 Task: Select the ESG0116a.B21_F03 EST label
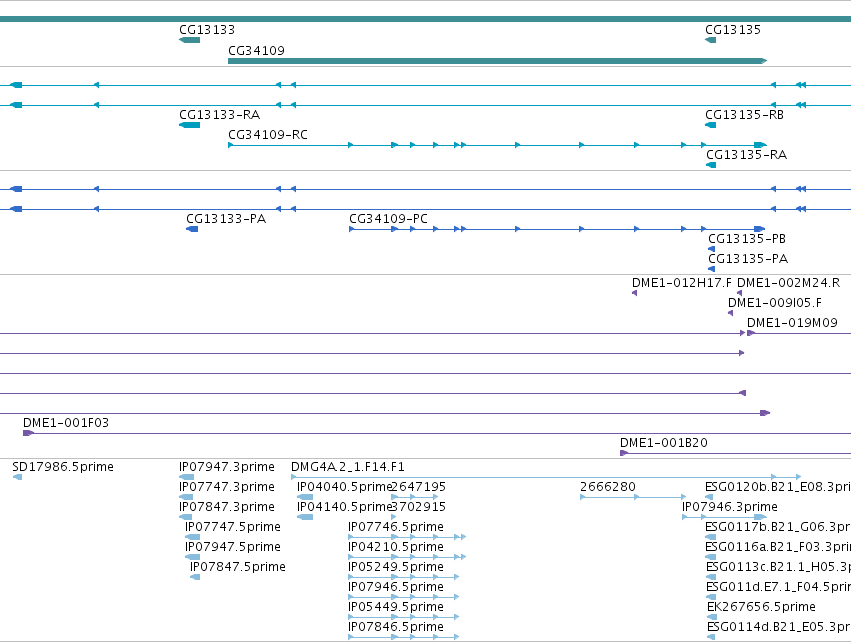778,547
